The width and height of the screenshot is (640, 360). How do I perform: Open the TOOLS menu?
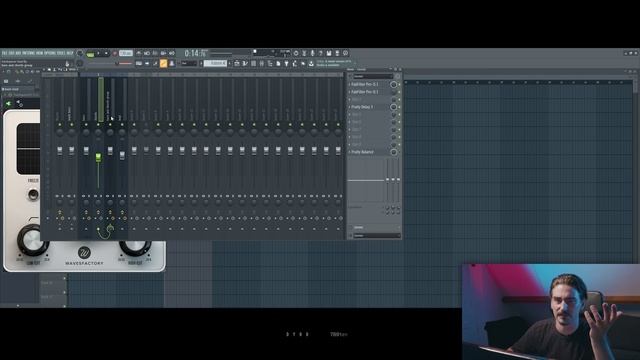[x=61, y=53]
